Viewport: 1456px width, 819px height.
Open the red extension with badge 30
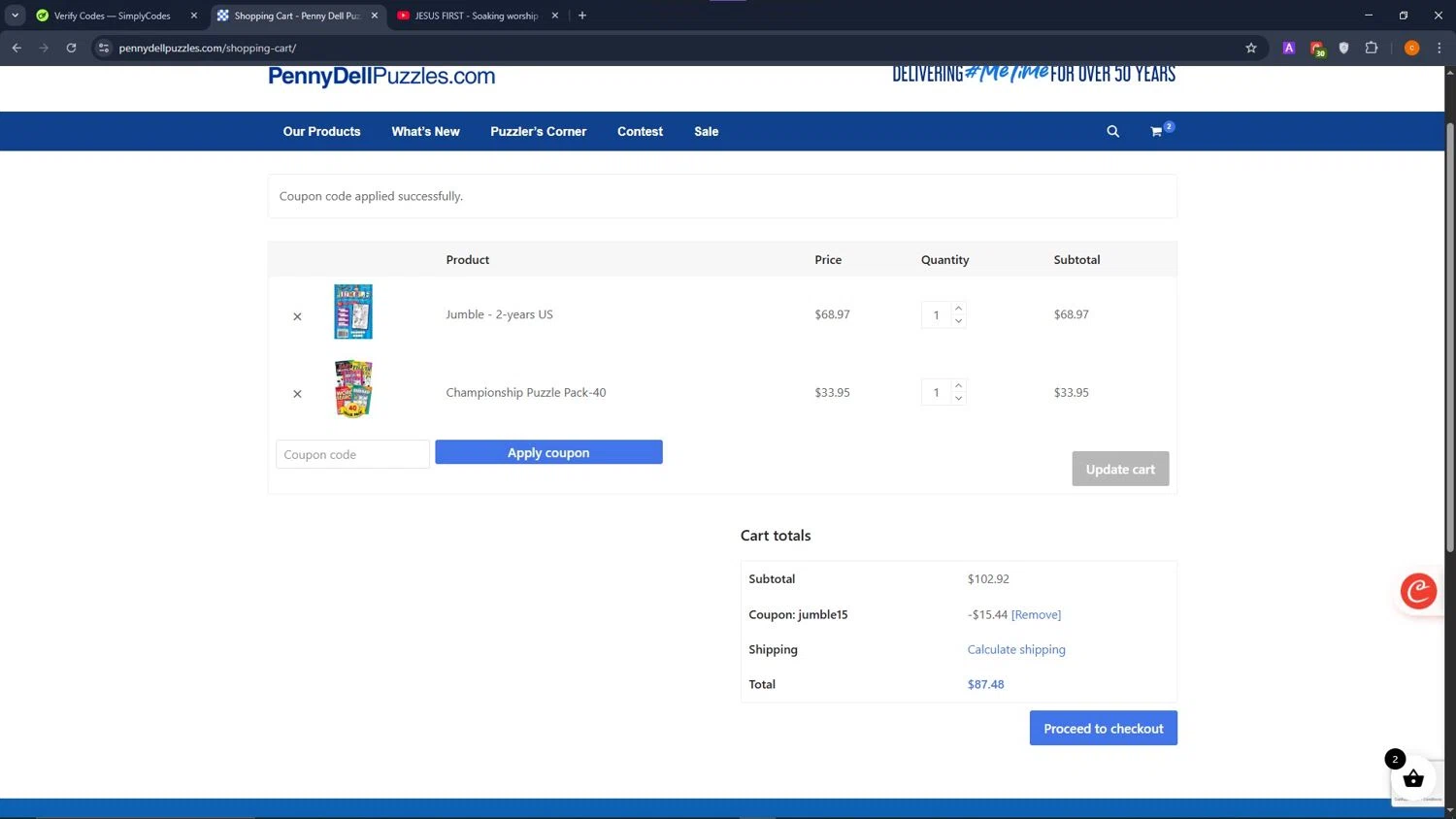click(x=1317, y=49)
